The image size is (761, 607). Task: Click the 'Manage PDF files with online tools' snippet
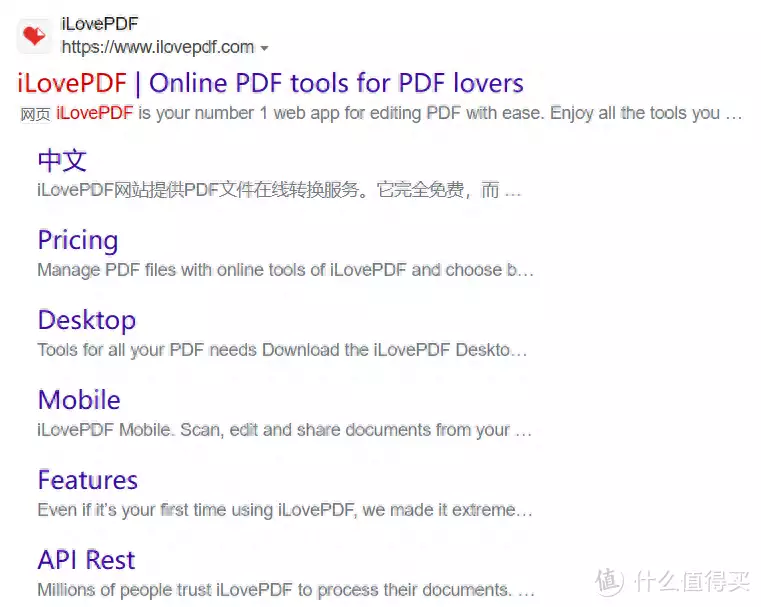coord(285,270)
